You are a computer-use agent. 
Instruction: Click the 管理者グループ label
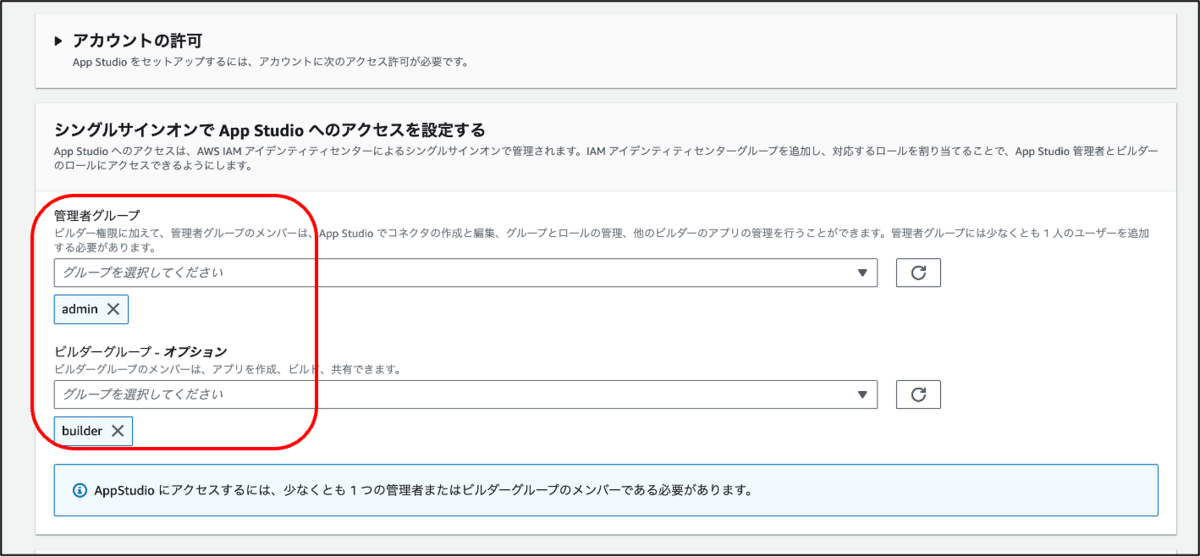(x=97, y=215)
